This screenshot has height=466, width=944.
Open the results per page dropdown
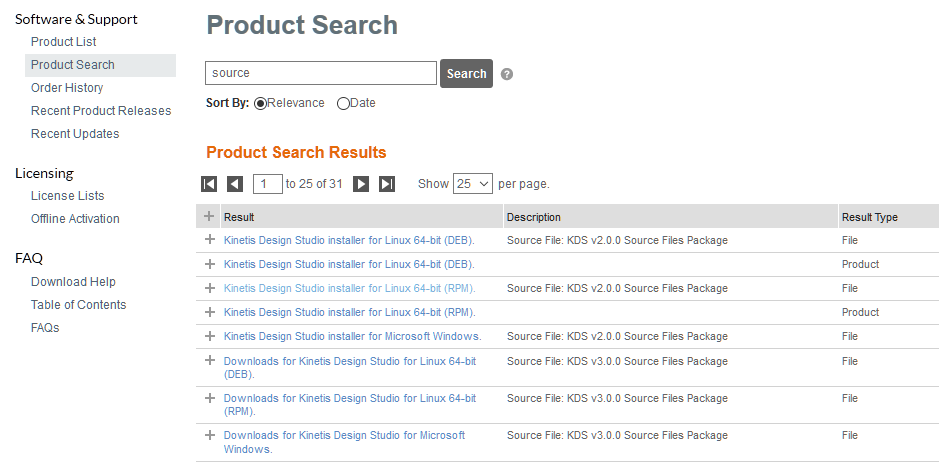tap(473, 184)
